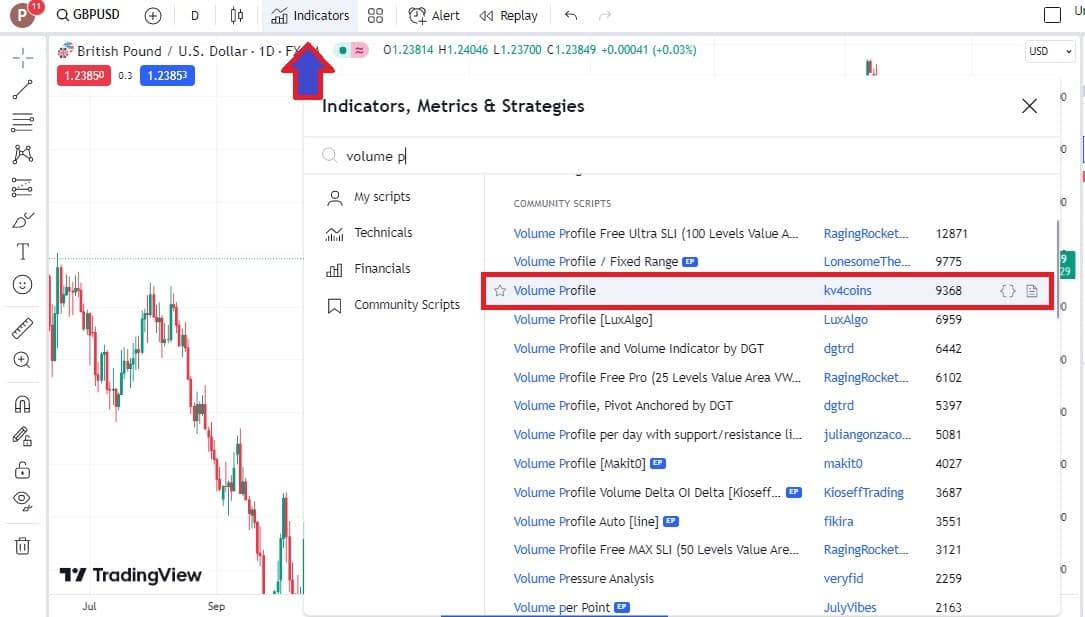Select the Text annotation tool

(22, 252)
